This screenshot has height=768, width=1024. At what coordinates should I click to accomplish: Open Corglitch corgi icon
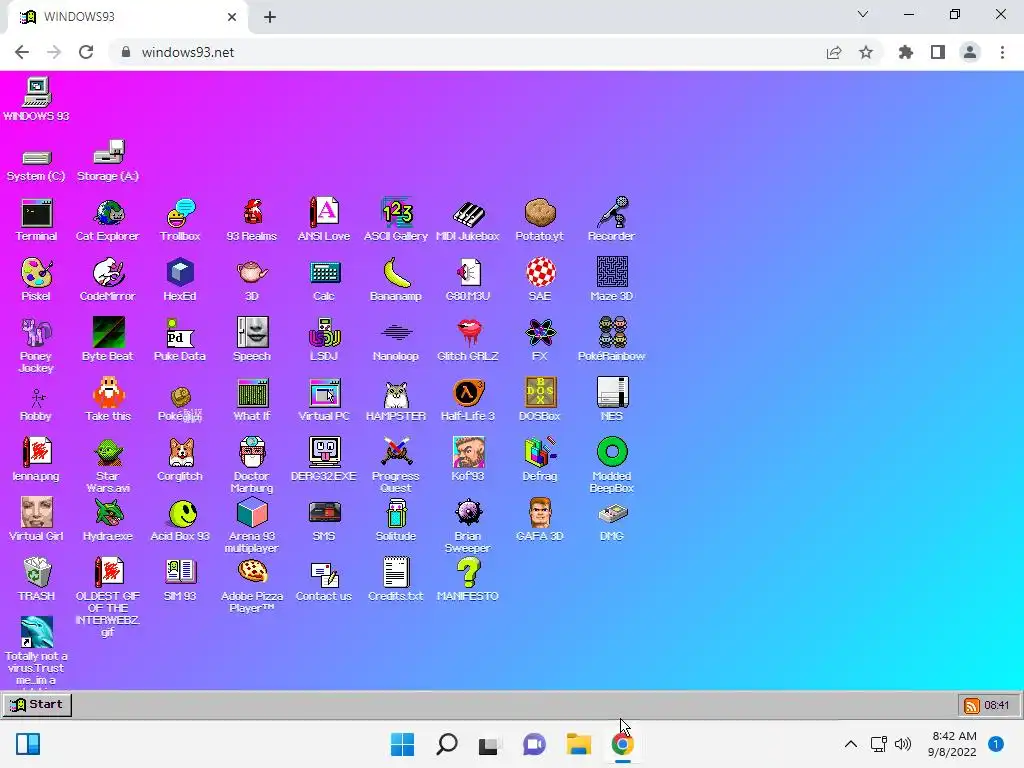[x=180, y=460]
